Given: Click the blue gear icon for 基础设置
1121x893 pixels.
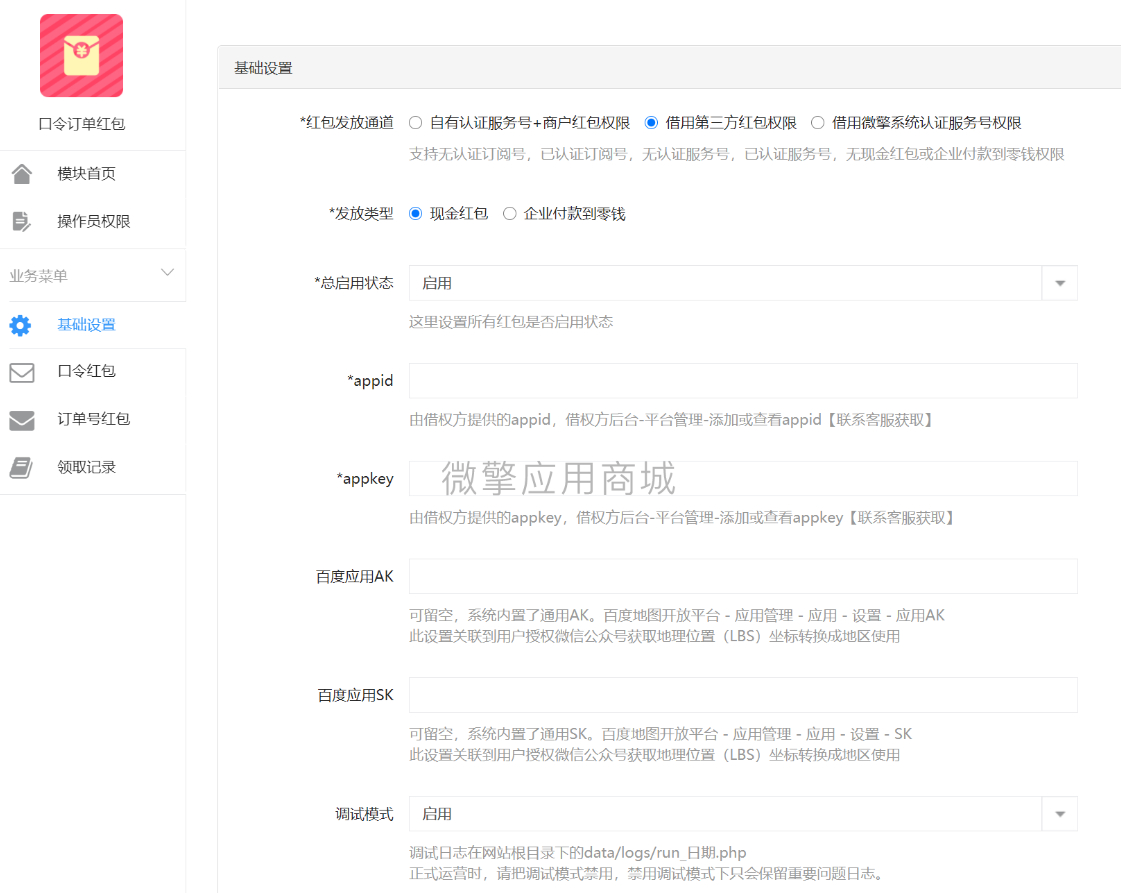Looking at the screenshot, I should (20, 325).
